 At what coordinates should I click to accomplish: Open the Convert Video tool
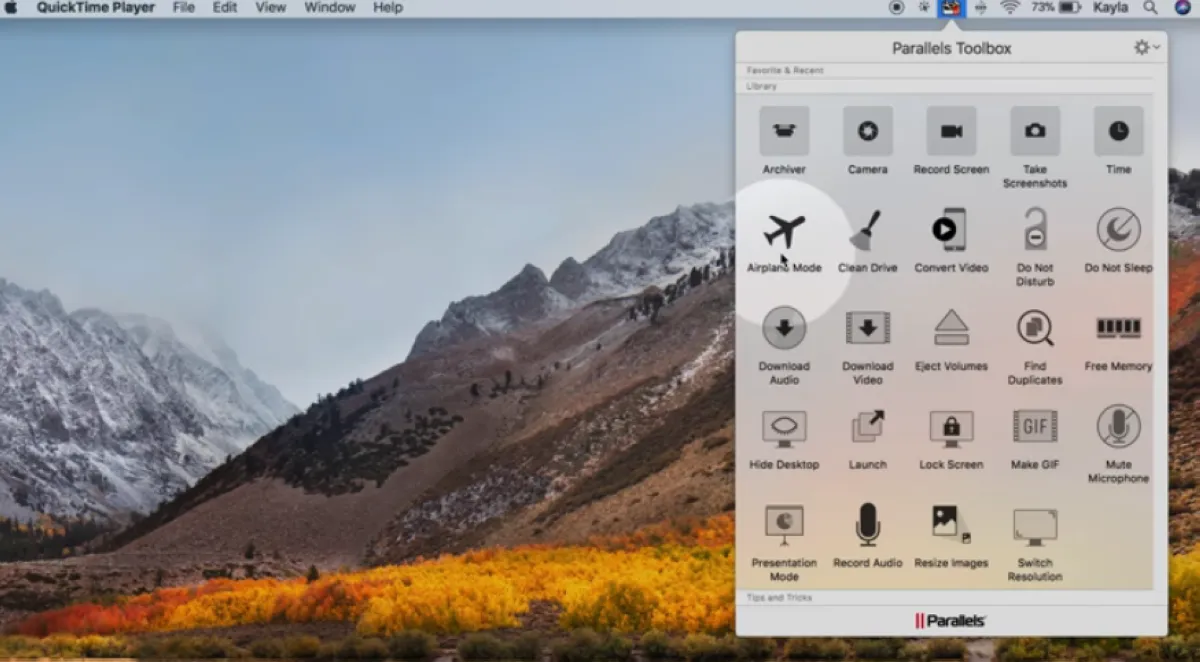point(951,231)
